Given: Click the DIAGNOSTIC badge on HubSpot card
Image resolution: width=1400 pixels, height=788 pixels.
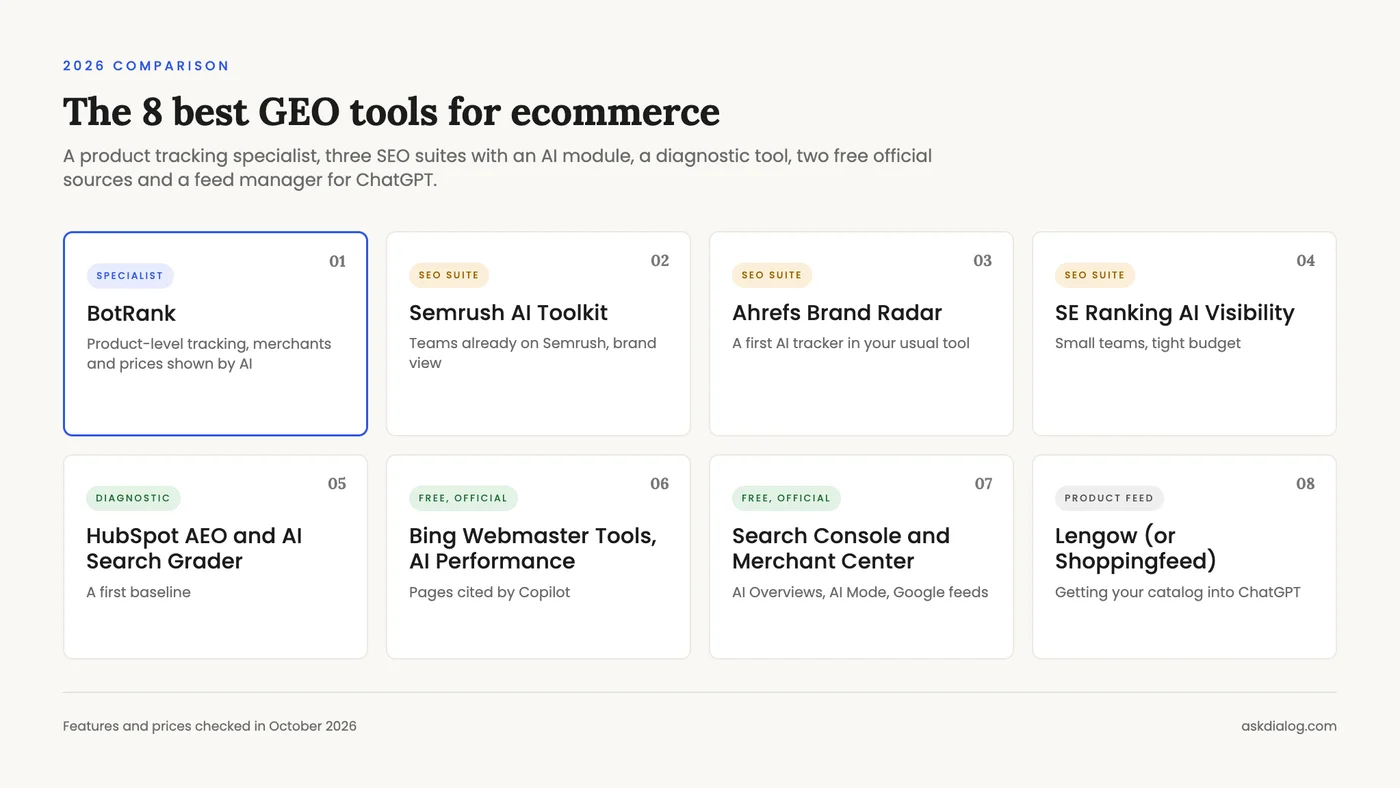Looking at the screenshot, I should point(133,498).
